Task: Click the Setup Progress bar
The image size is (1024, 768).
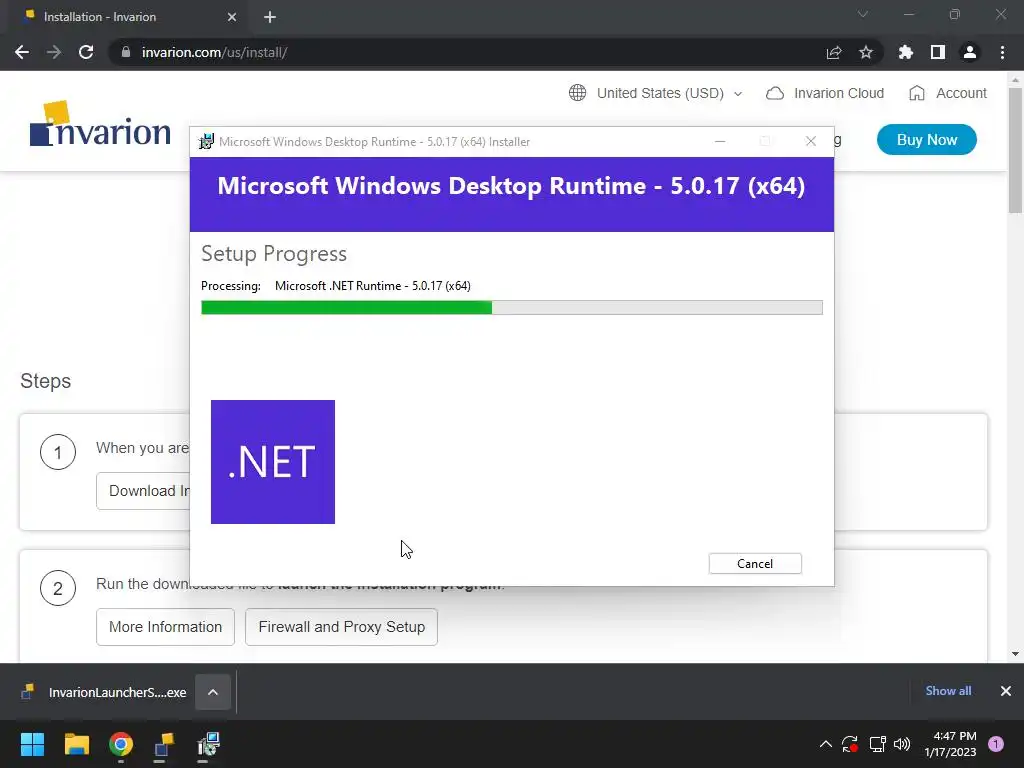Action: (x=511, y=308)
